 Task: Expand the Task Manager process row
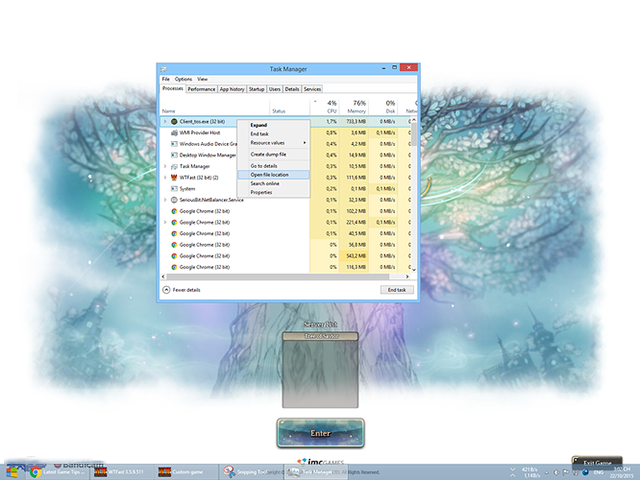(164, 166)
